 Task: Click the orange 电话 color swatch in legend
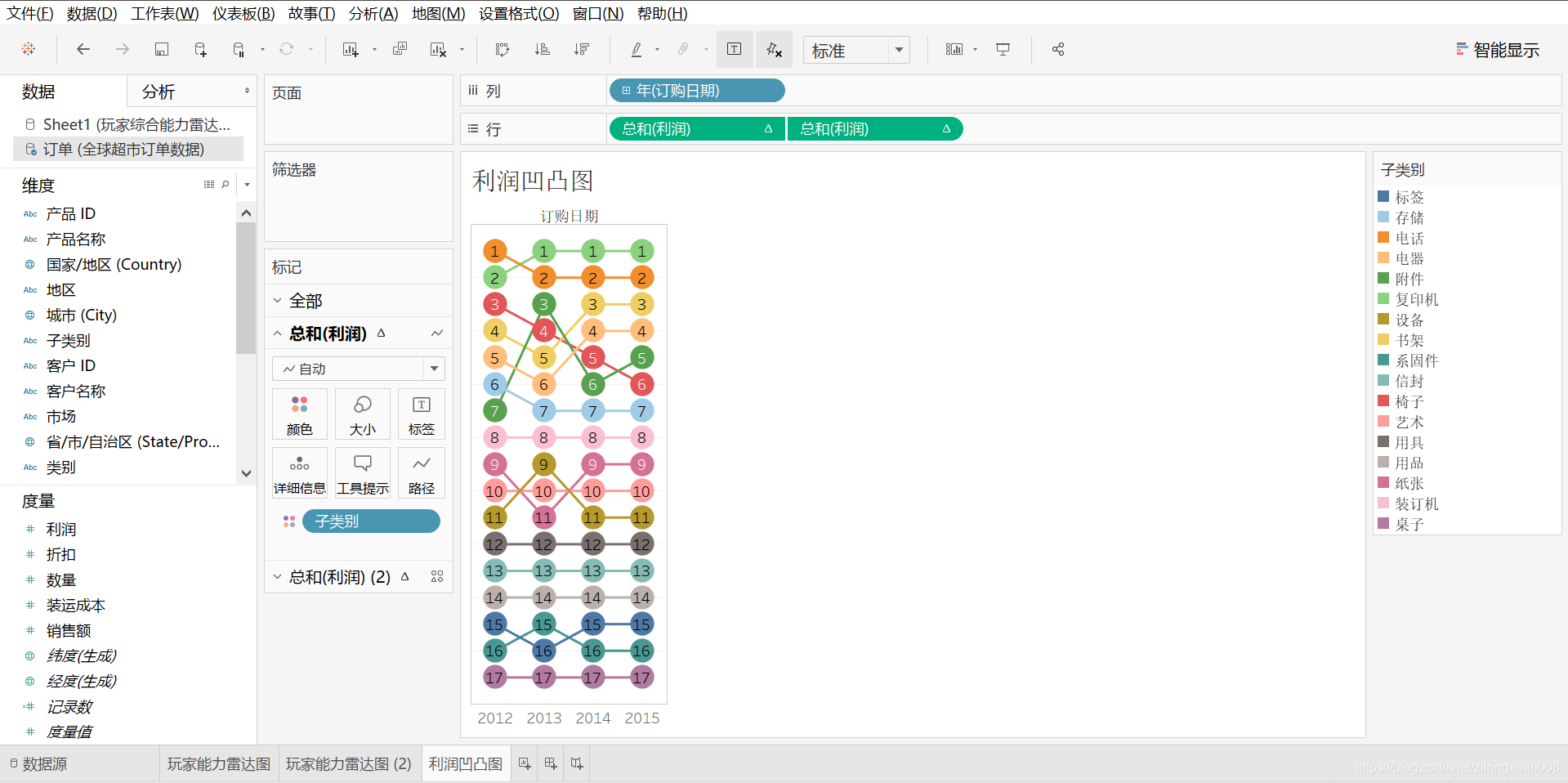pos(1383,238)
